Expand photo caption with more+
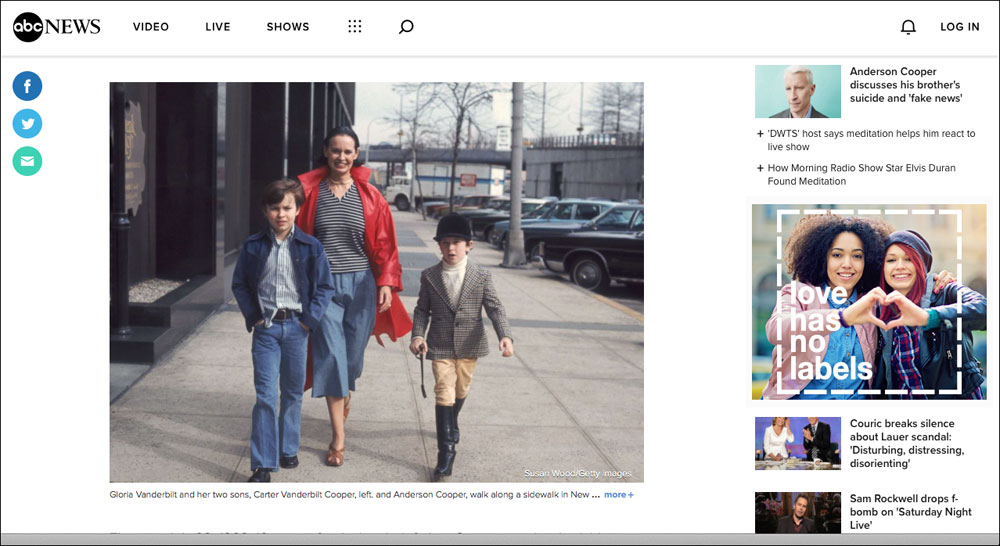The height and width of the screenshot is (546, 1000). point(618,495)
